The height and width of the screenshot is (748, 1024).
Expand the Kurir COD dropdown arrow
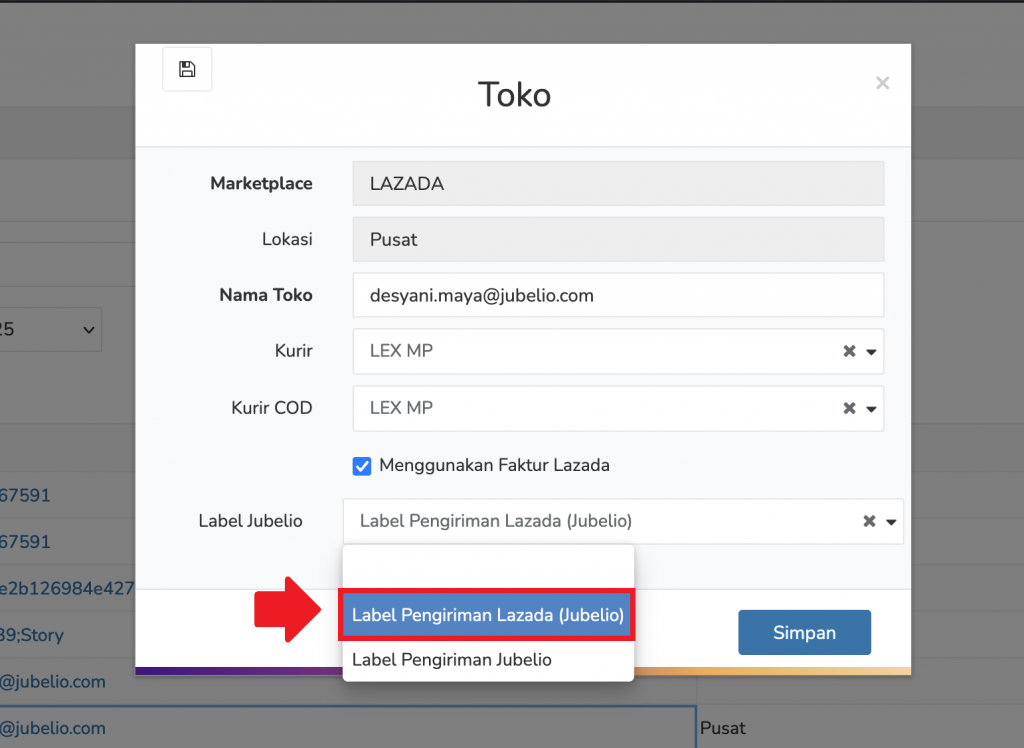(871, 409)
